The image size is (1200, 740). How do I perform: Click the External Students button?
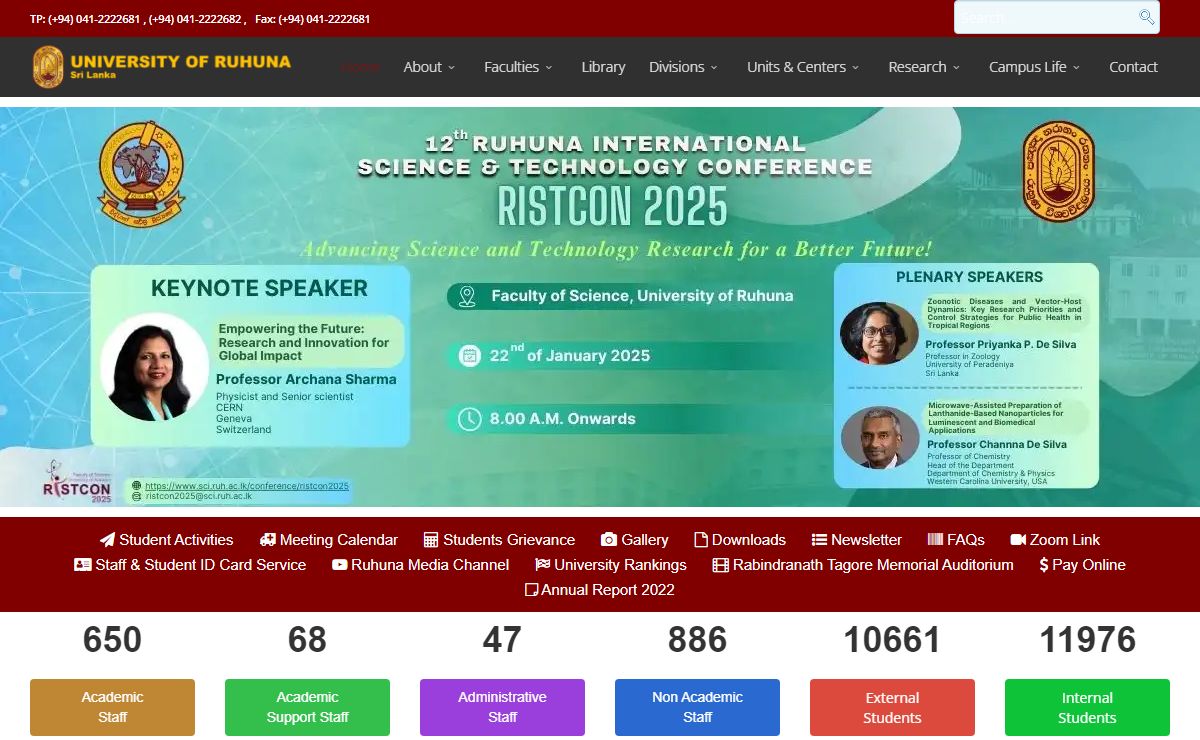coord(892,707)
